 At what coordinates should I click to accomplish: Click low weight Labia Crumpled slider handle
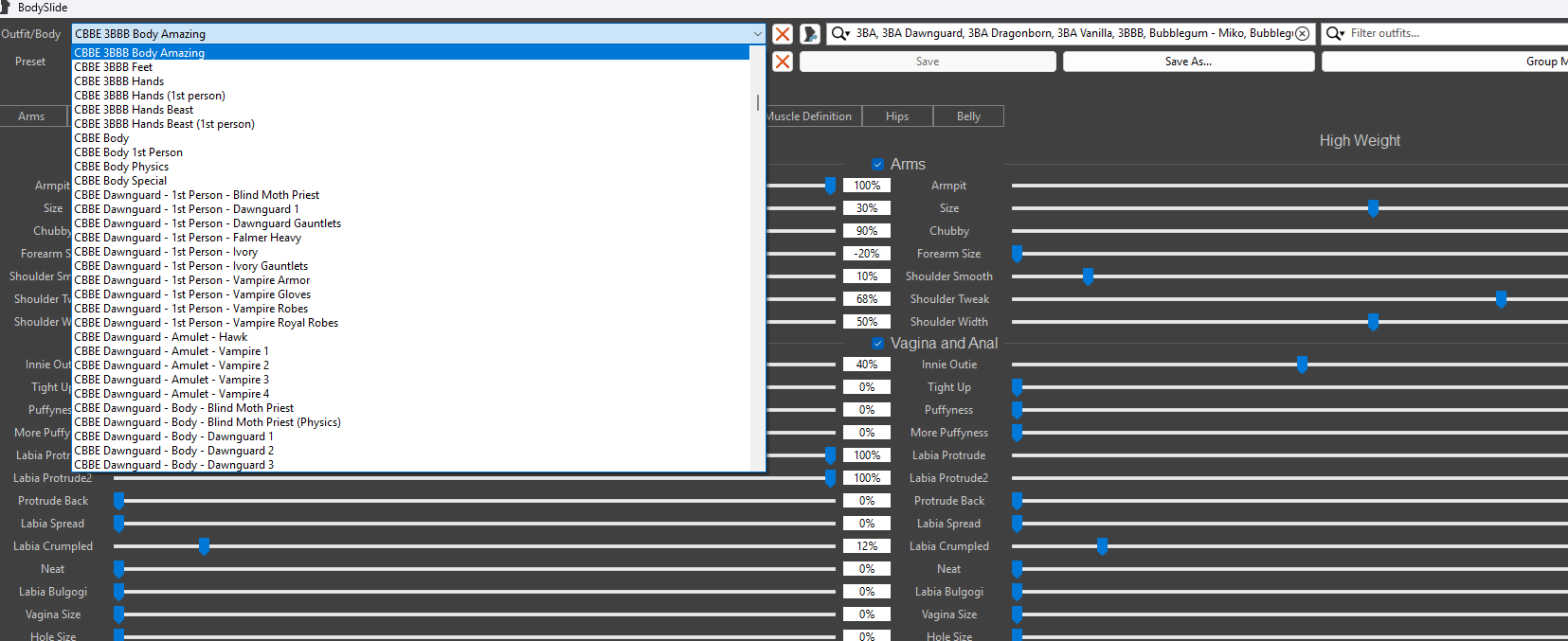pos(205,546)
